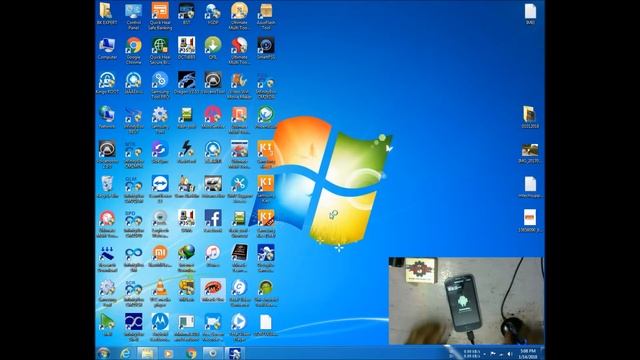Open the Facebook shortcut icon
Image resolution: width=640 pixels, height=360 pixels.
coord(213,221)
